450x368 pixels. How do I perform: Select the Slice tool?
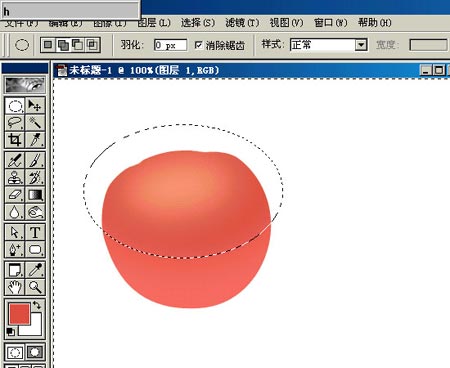(35, 140)
